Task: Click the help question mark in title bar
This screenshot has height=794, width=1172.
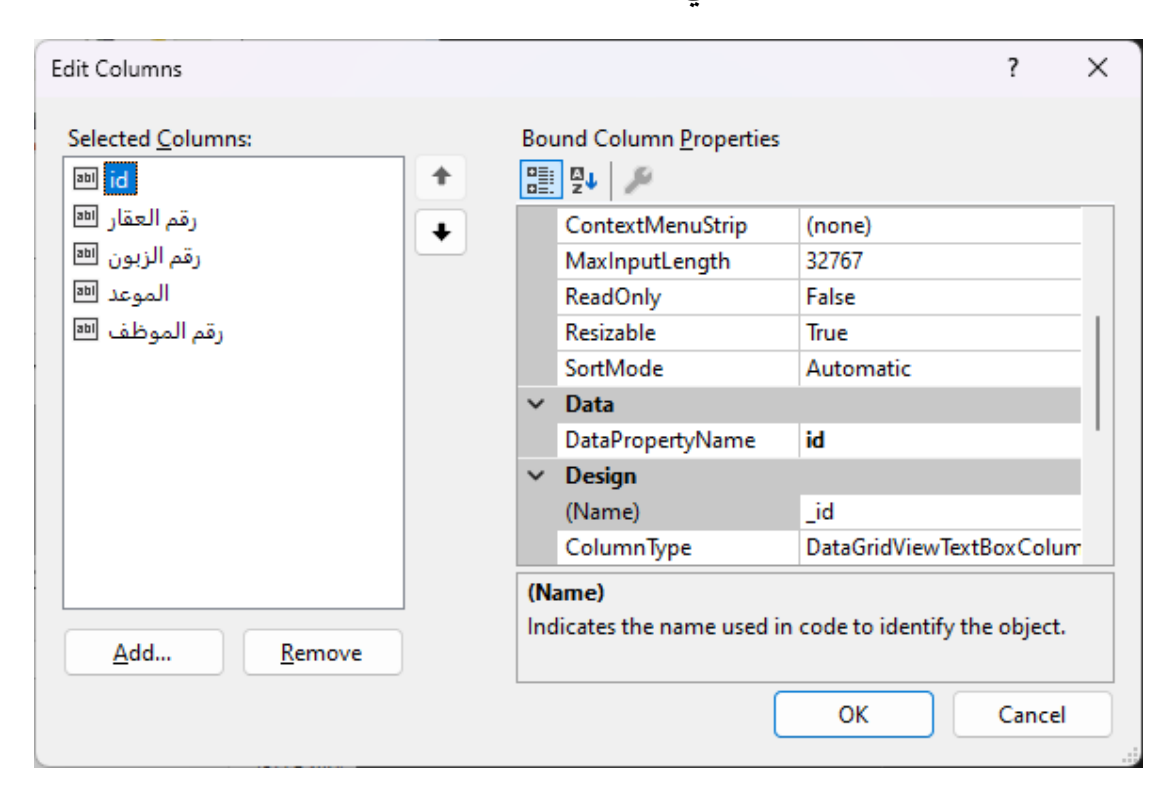Action: (x=1013, y=68)
